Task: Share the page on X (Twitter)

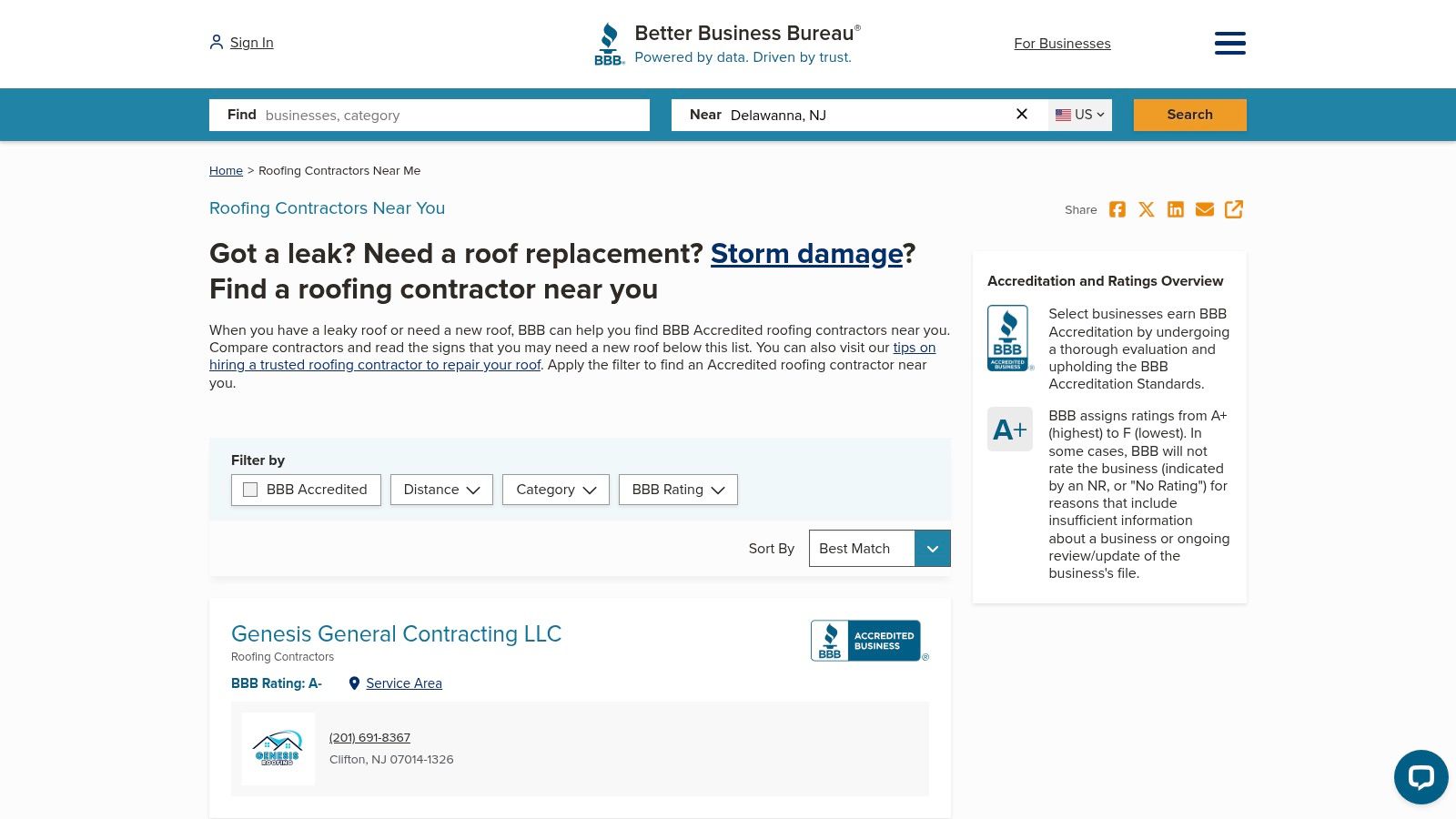Action: click(x=1147, y=209)
